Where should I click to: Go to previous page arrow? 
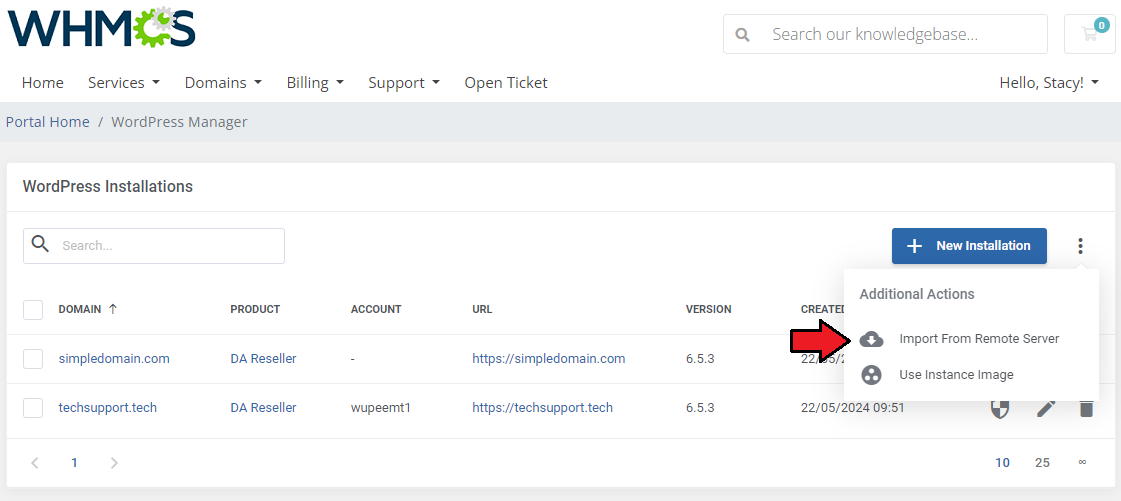click(34, 462)
